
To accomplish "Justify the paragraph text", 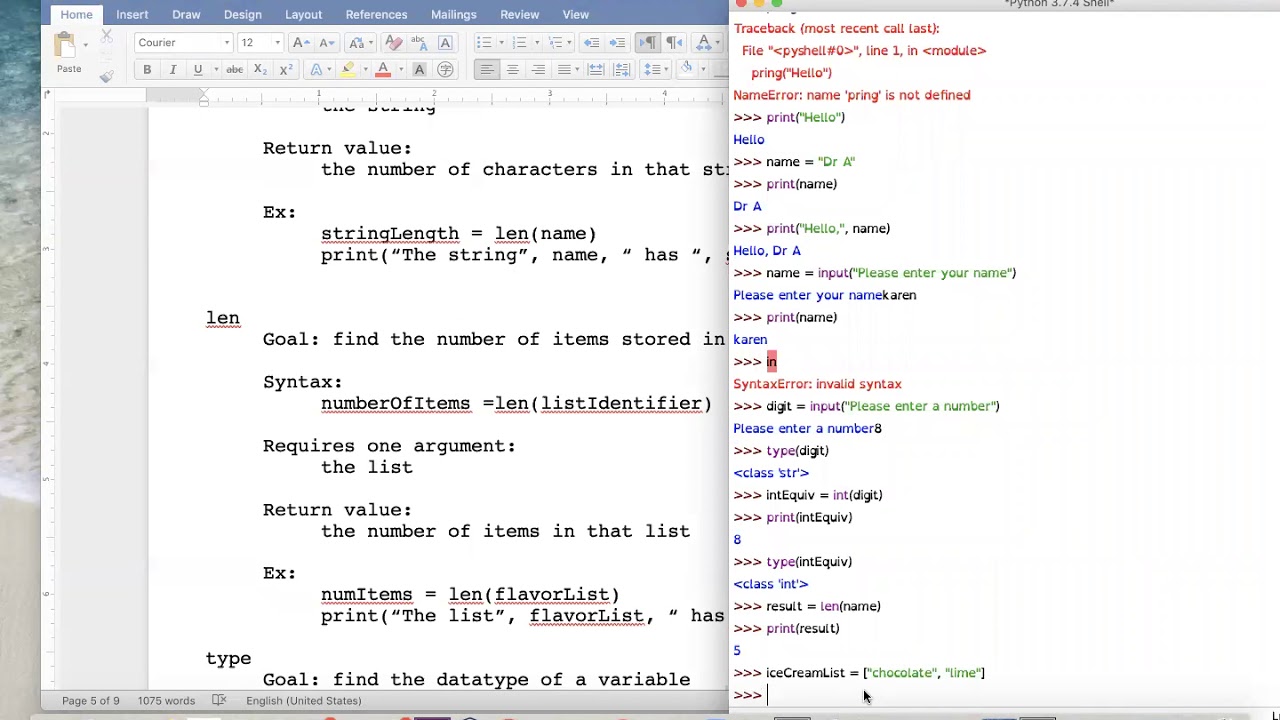I will click(564, 69).
